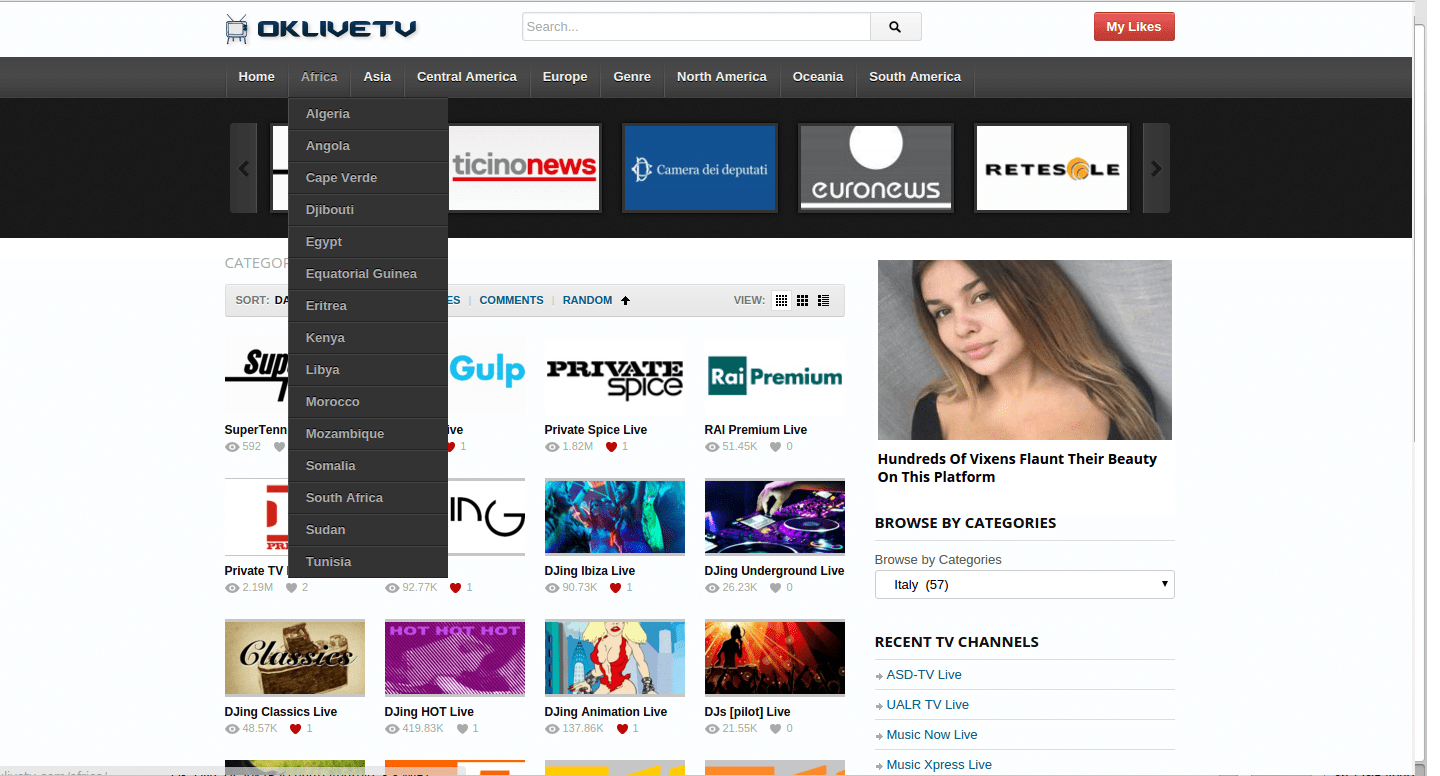
Task: Select Morocco from Africa menu
Action: pos(368,402)
